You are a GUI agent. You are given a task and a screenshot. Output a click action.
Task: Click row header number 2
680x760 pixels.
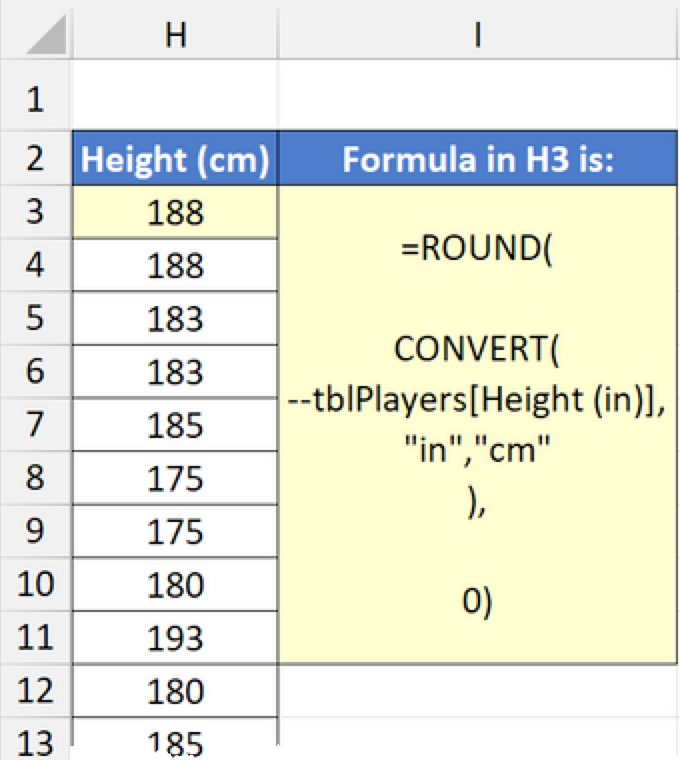(36, 158)
